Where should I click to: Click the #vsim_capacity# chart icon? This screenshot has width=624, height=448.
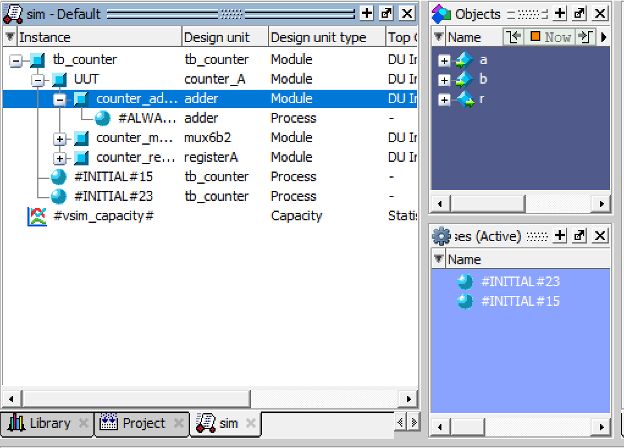coord(38,216)
